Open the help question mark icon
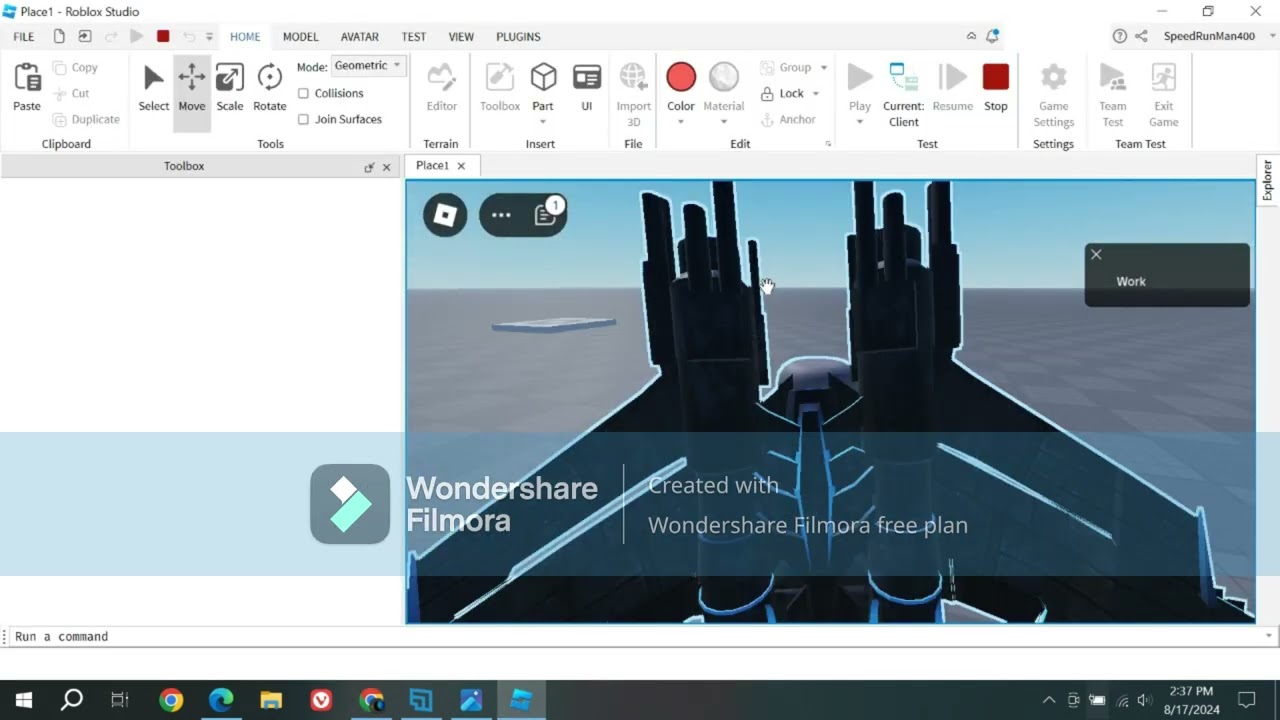1280x720 pixels. click(x=1119, y=36)
